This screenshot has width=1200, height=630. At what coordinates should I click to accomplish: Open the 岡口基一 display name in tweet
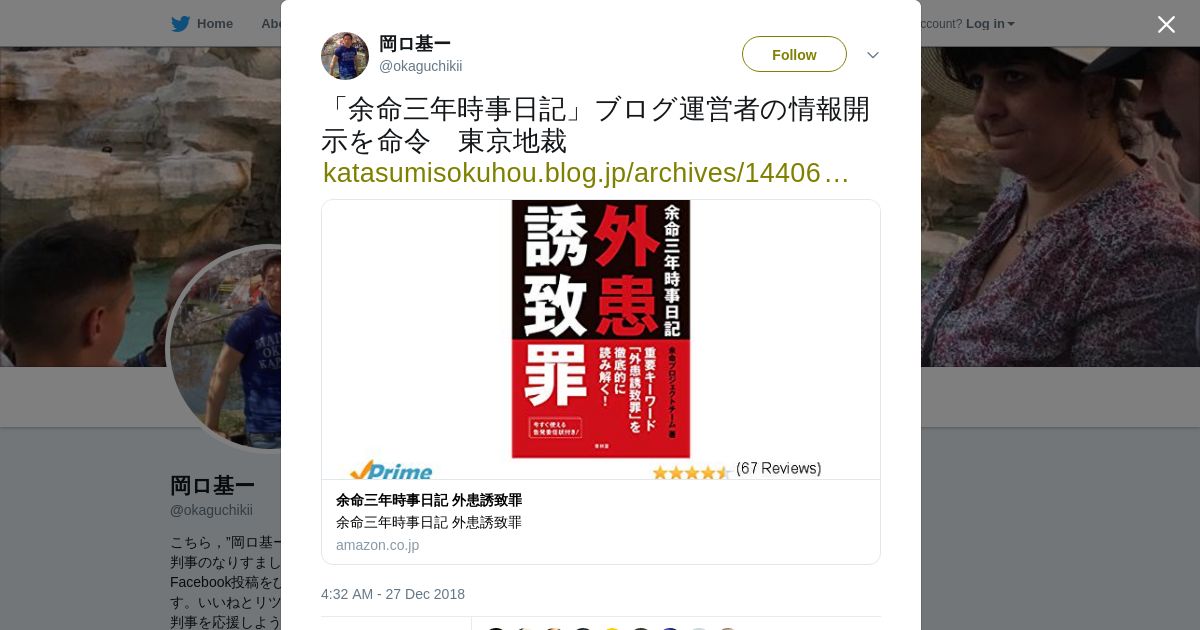click(x=415, y=44)
